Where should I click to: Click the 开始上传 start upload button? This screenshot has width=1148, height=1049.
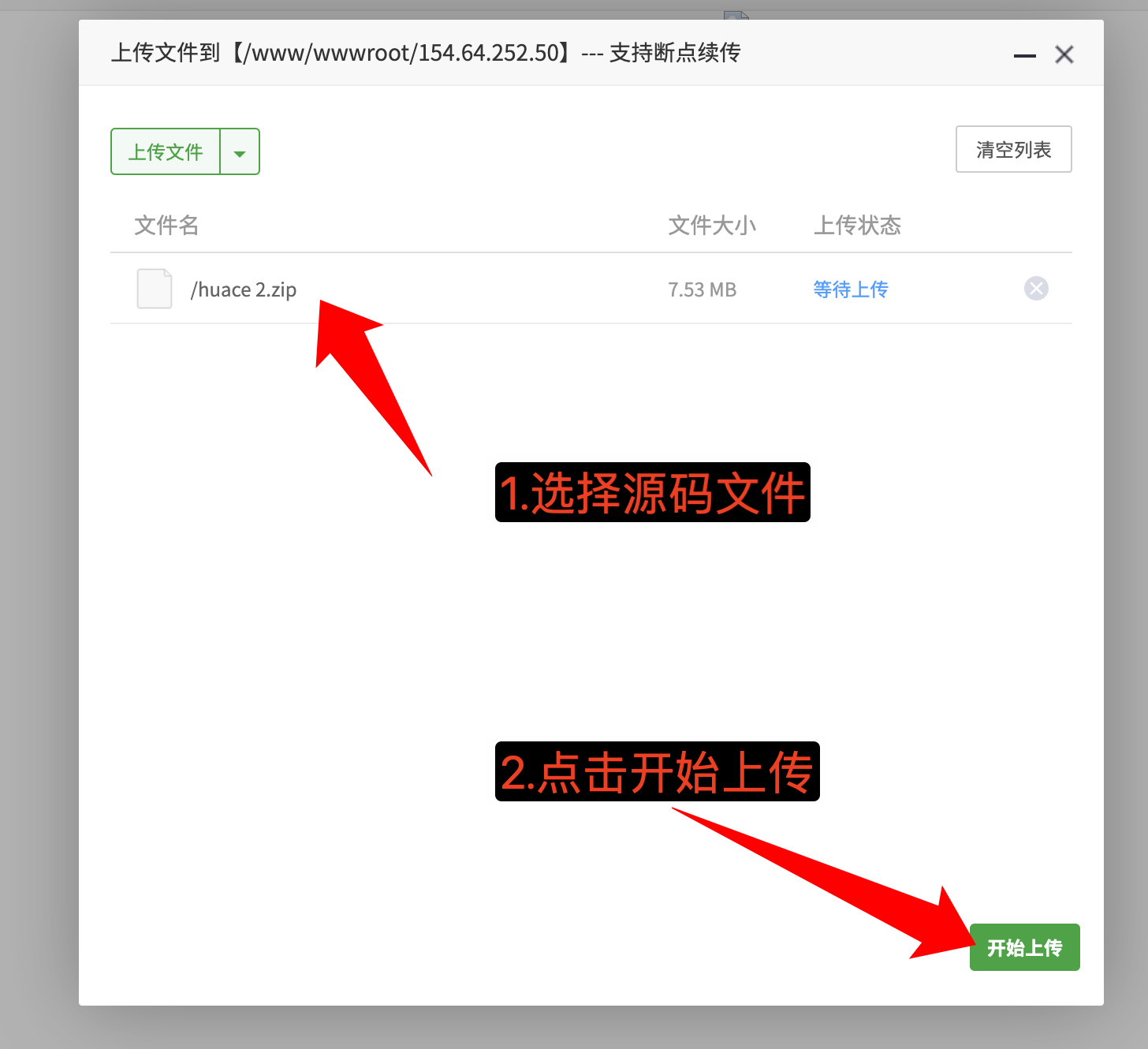[x=1025, y=947]
